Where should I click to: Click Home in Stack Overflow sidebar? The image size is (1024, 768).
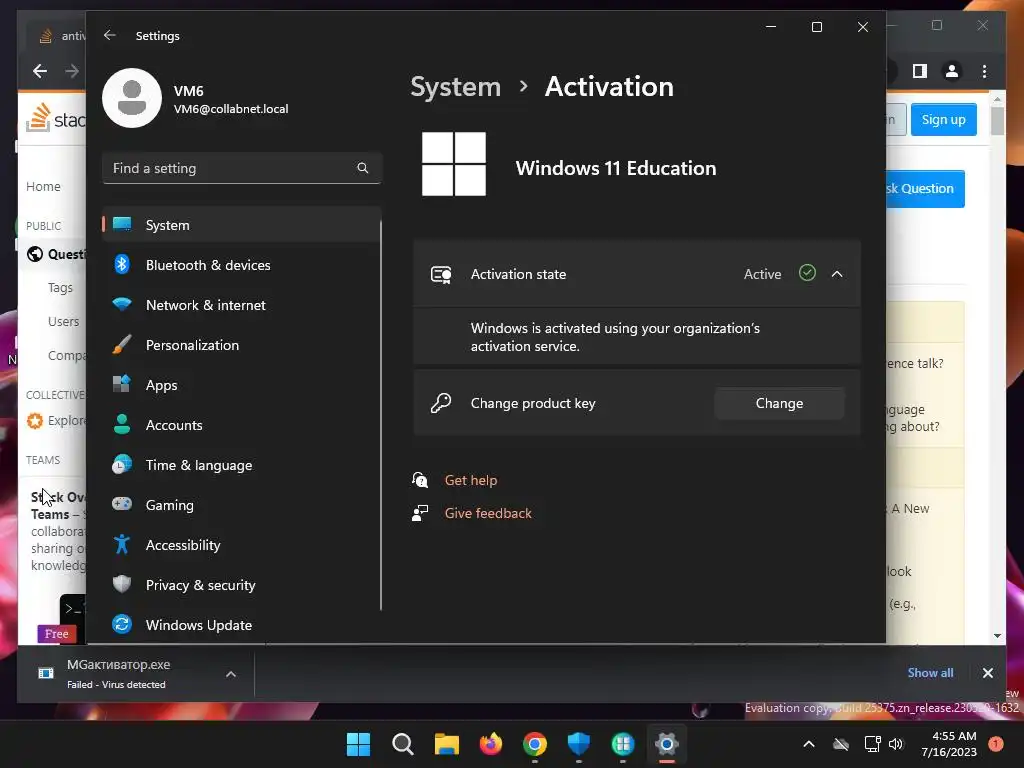pyautogui.click(x=43, y=187)
